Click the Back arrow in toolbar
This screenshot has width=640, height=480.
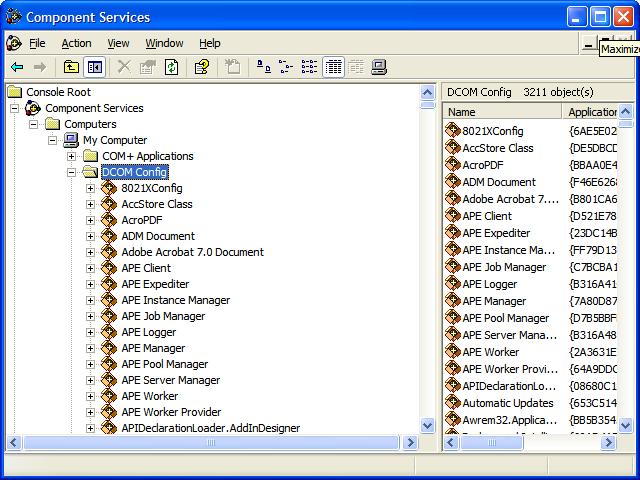tap(17, 67)
